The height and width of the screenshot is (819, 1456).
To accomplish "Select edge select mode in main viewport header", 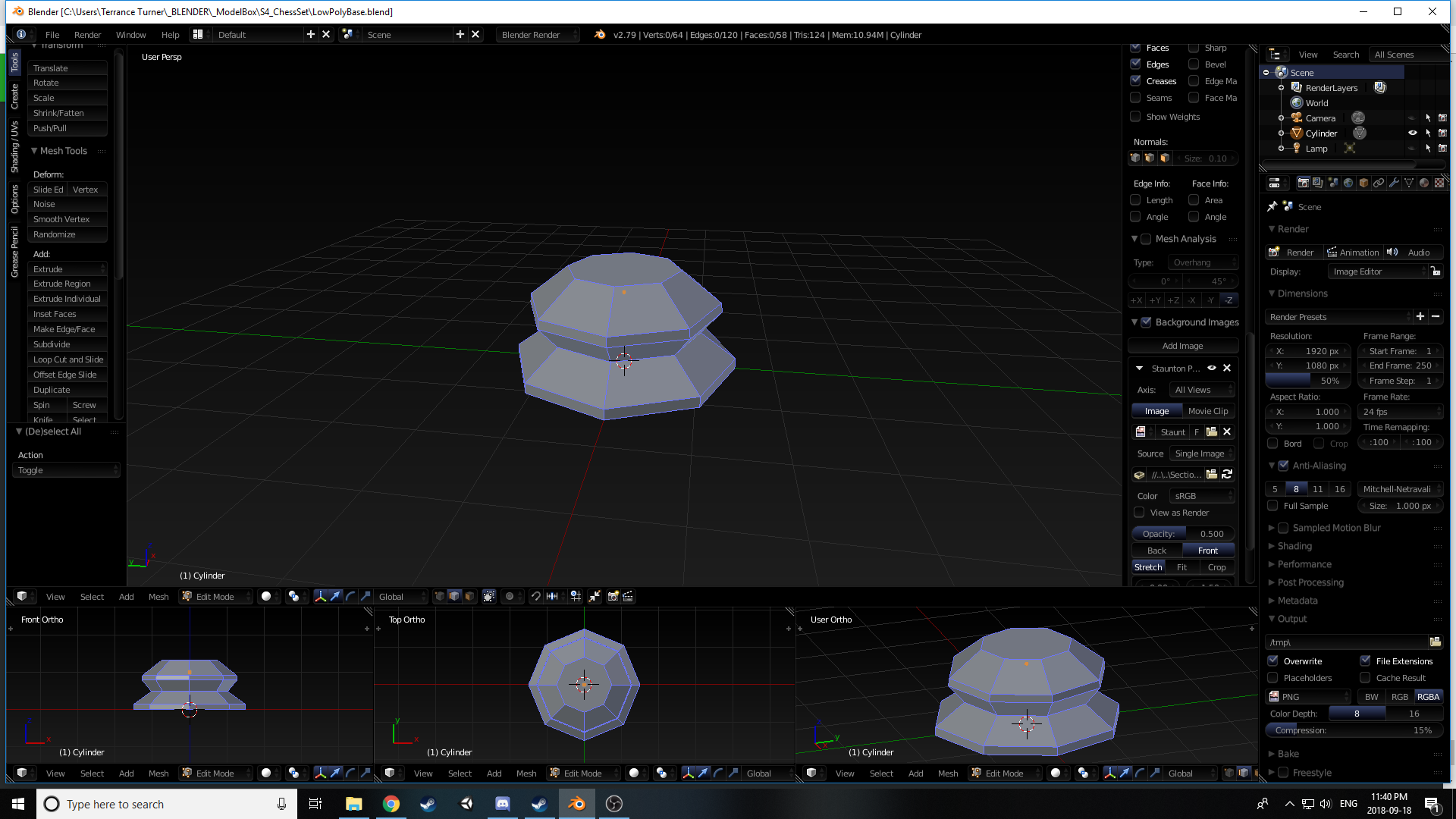I will pos(454,596).
